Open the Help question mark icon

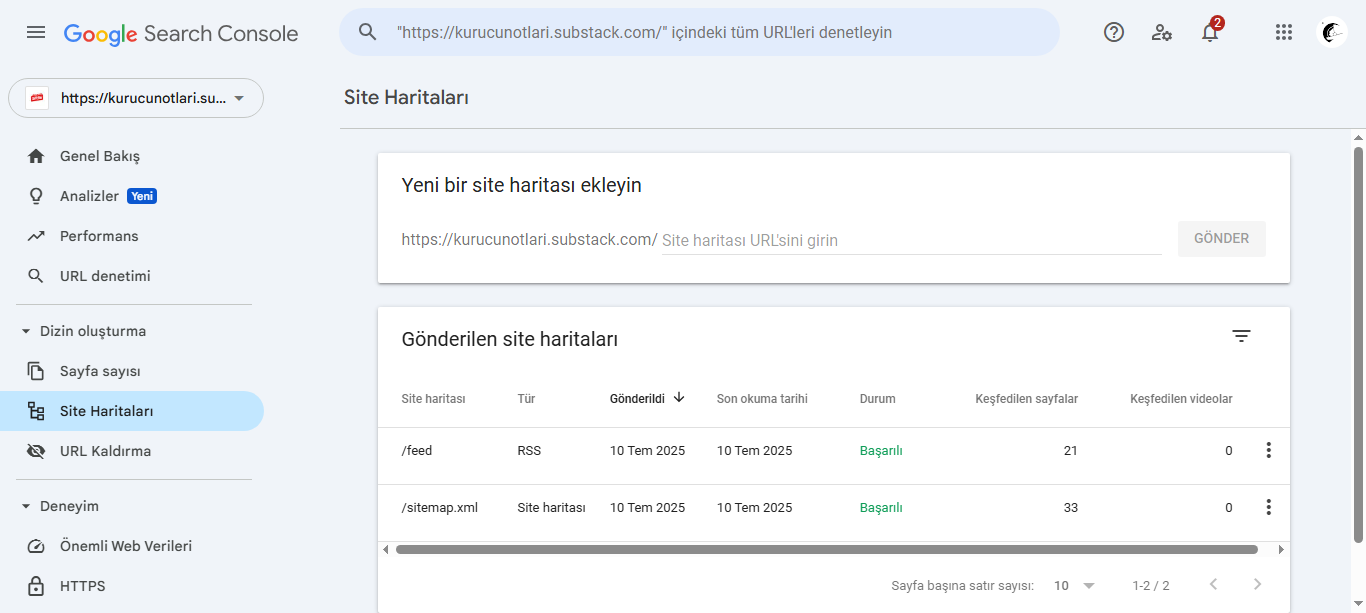click(x=1114, y=32)
